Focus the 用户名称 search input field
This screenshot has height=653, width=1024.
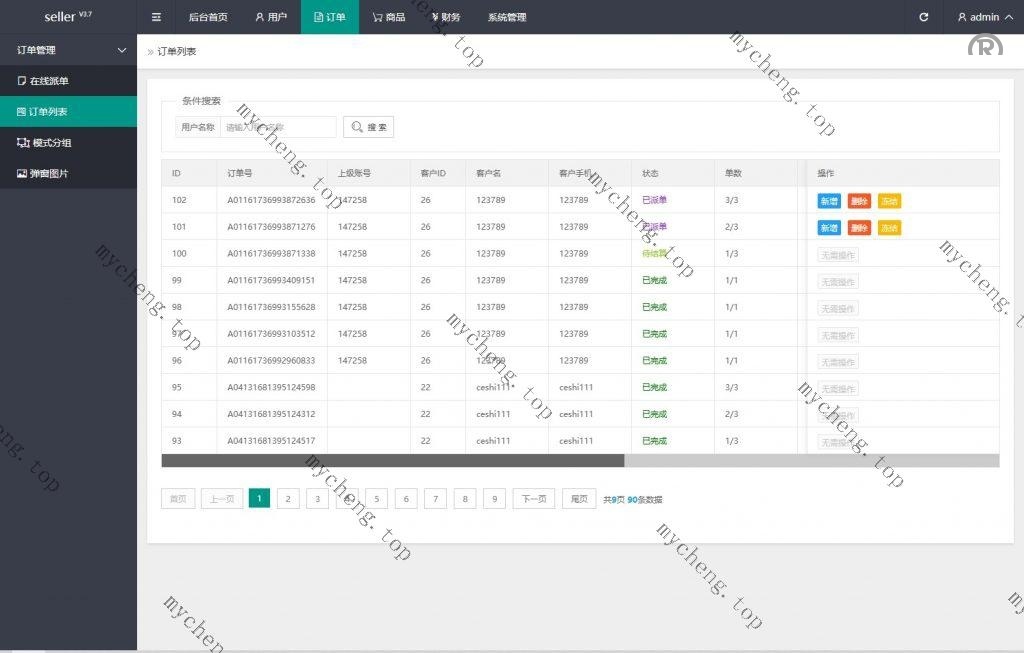click(x=278, y=127)
